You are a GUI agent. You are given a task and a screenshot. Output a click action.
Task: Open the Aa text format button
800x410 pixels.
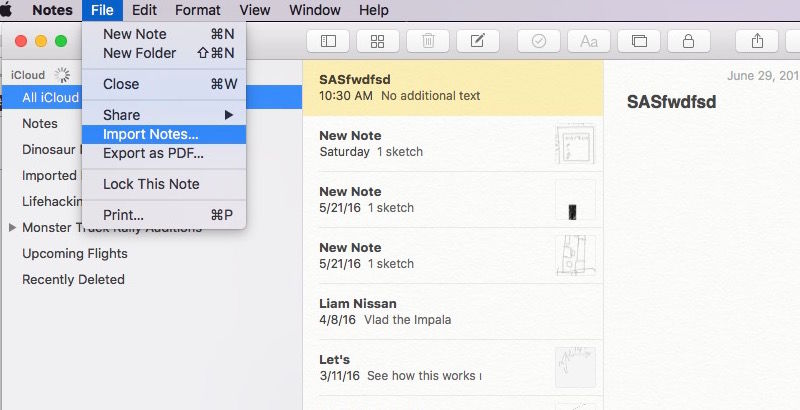click(x=589, y=41)
